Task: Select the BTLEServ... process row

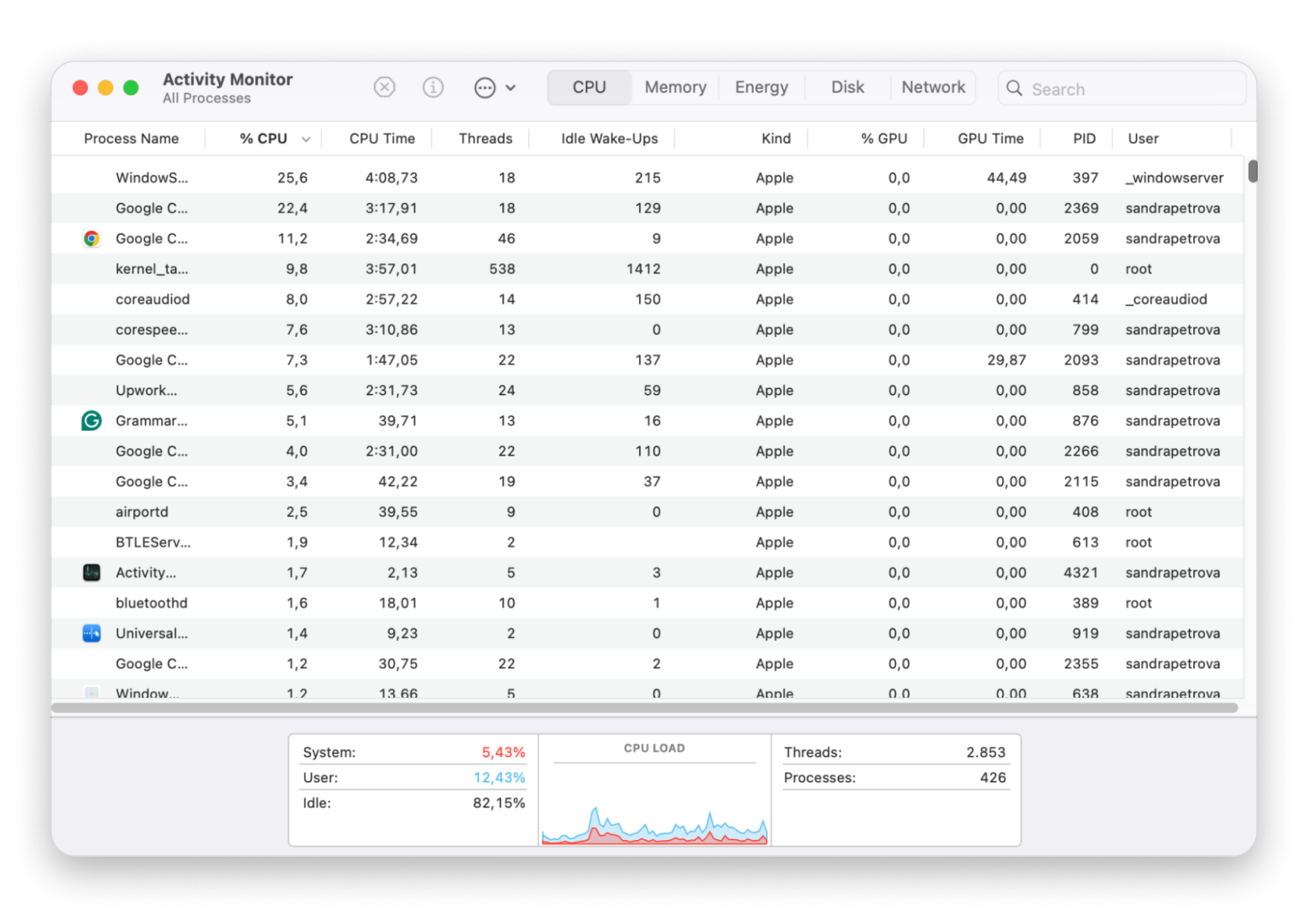Action: 647,542
